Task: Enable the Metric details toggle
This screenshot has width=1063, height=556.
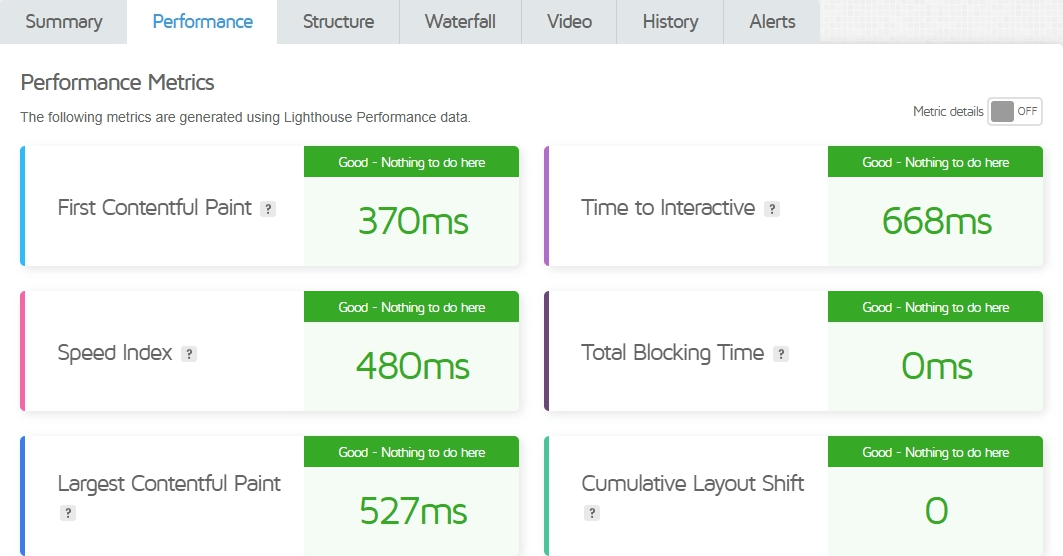Action: click(x=1015, y=111)
